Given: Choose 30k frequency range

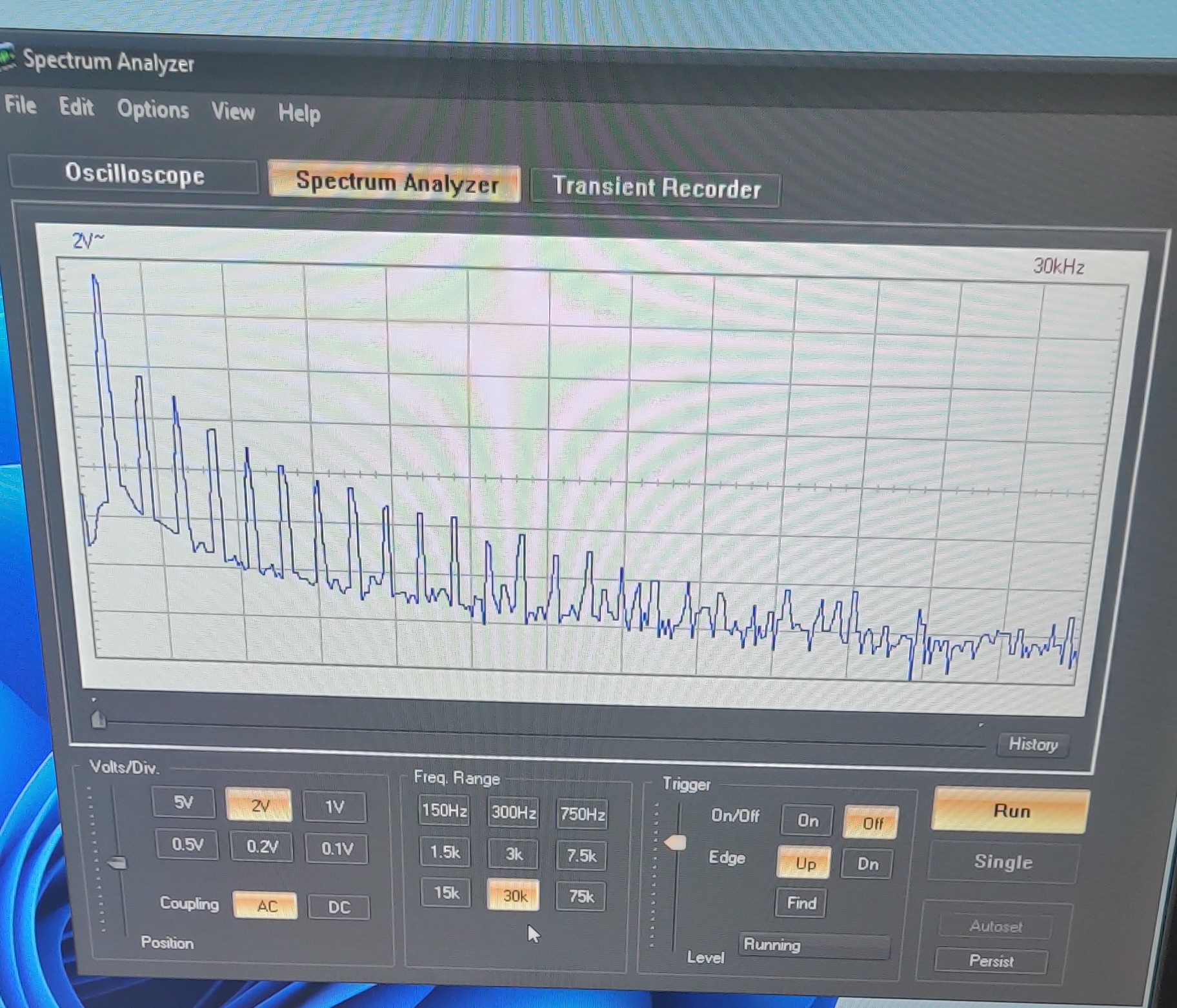Looking at the screenshot, I should pyautogui.click(x=514, y=895).
